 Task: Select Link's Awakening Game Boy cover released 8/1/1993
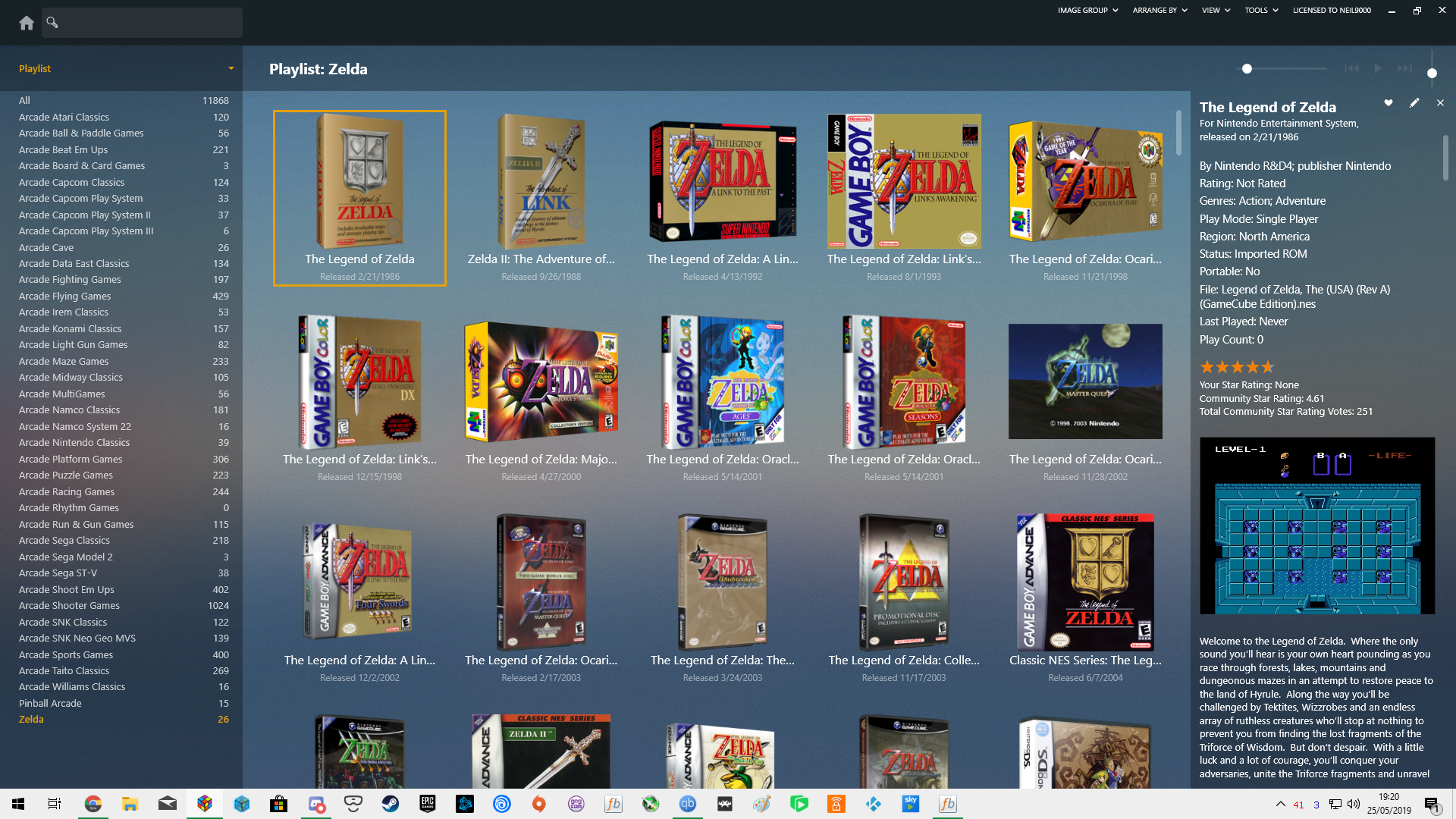click(904, 181)
